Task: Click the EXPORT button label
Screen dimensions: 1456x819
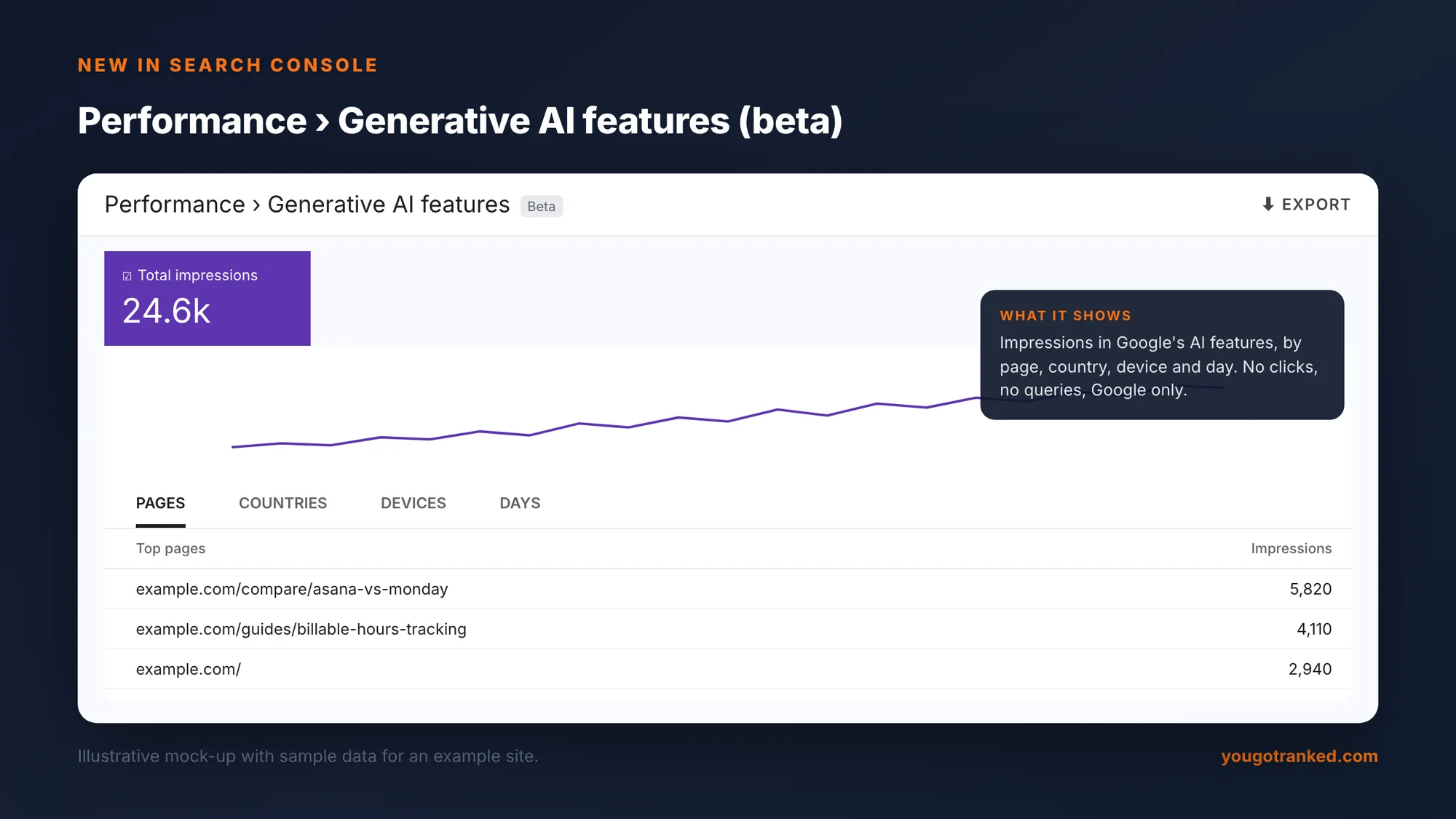Action: 1316,205
